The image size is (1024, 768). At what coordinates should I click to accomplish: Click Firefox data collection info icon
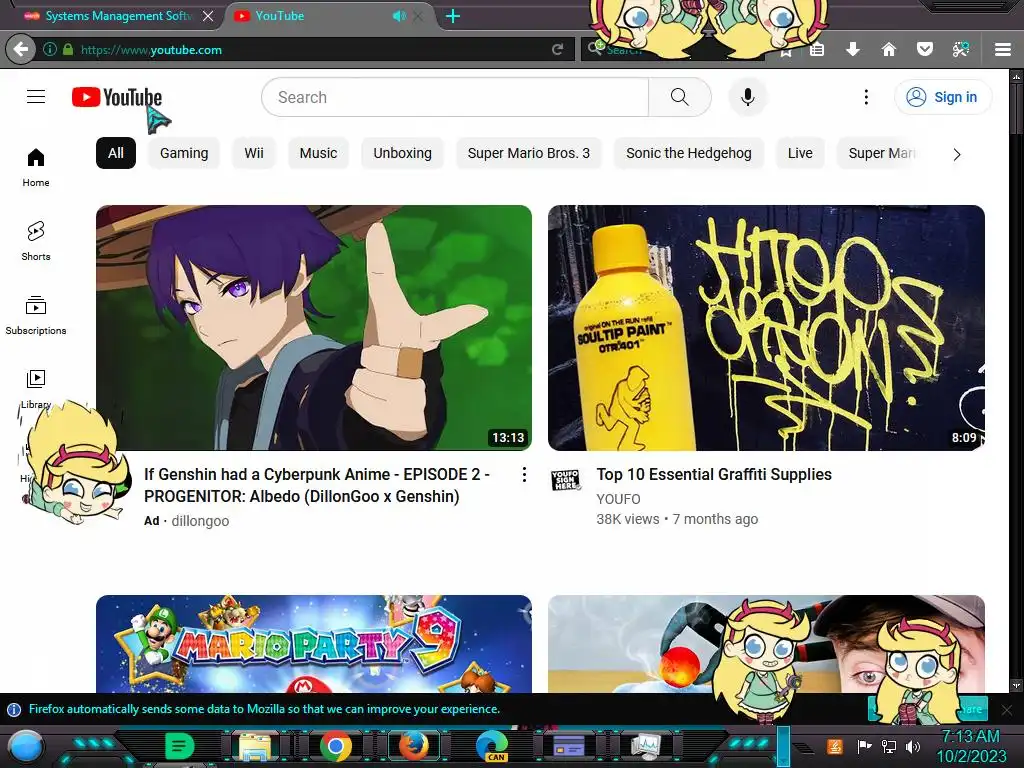[13, 709]
